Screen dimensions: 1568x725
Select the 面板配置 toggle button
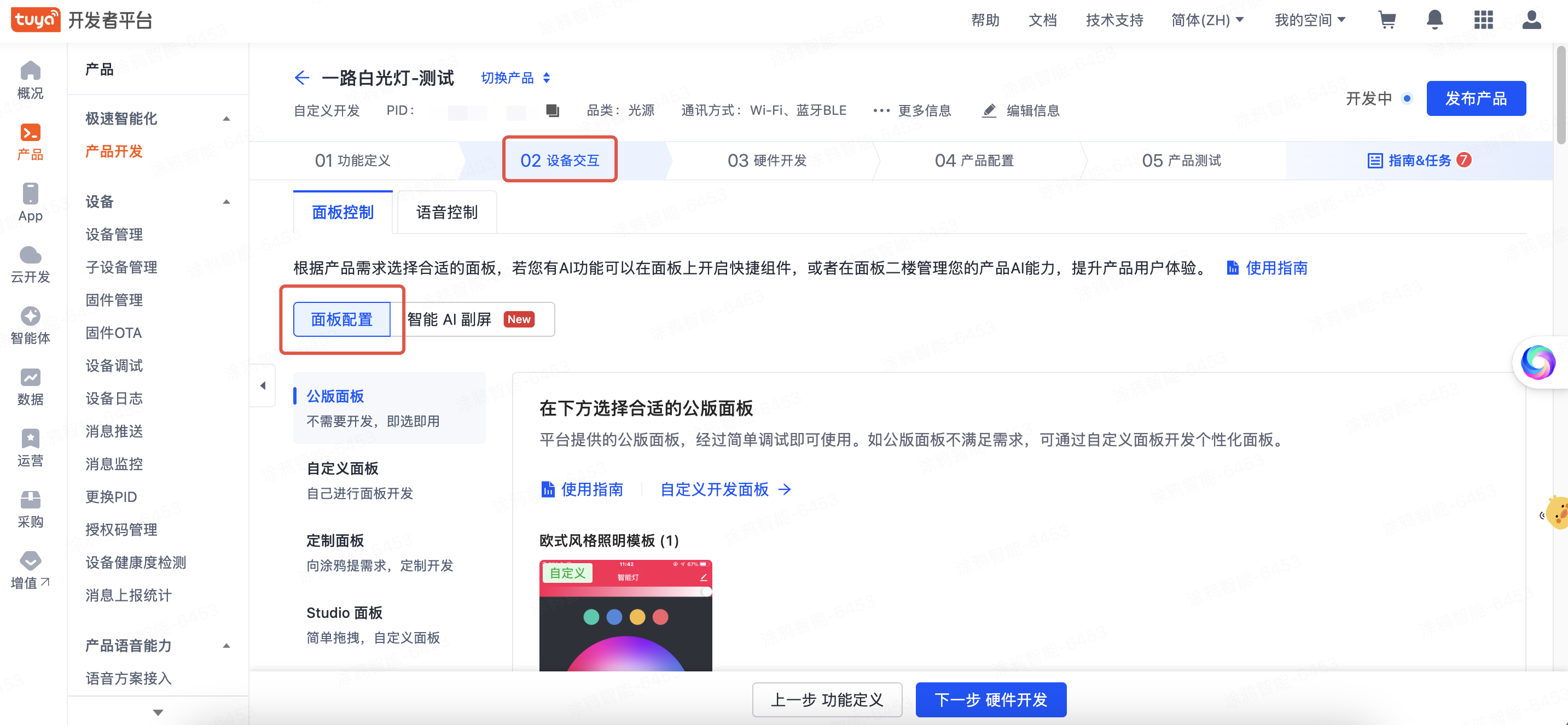[342, 319]
